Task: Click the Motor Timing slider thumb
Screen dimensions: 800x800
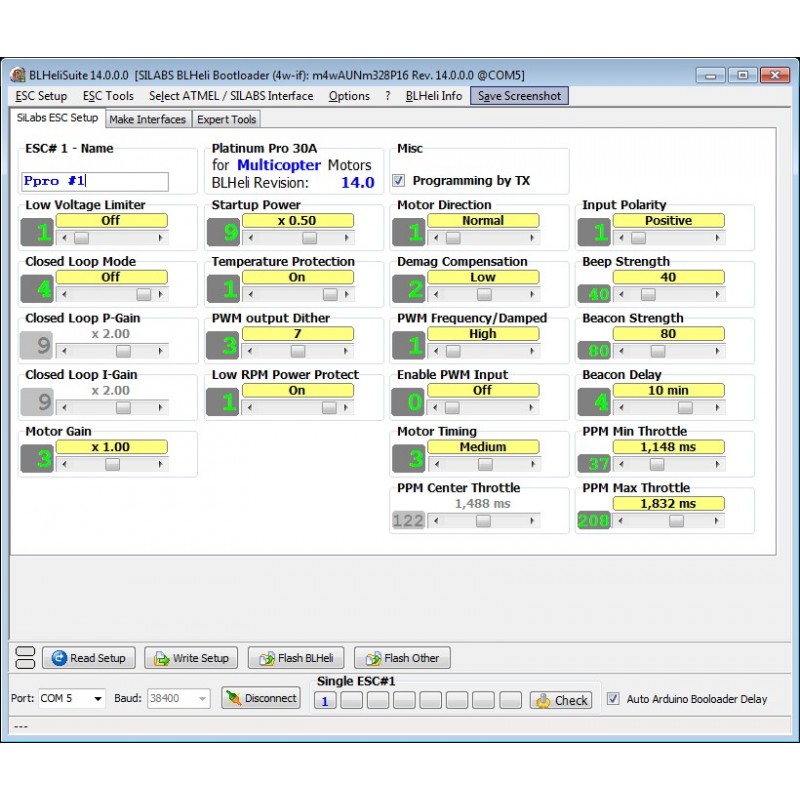Action: point(485,464)
